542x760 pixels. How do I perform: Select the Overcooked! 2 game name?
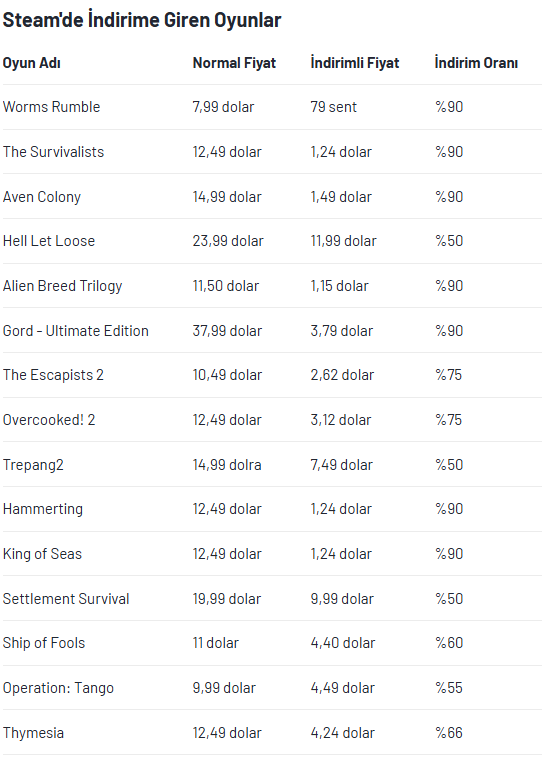pyautogui.click(x=49, y=420)
